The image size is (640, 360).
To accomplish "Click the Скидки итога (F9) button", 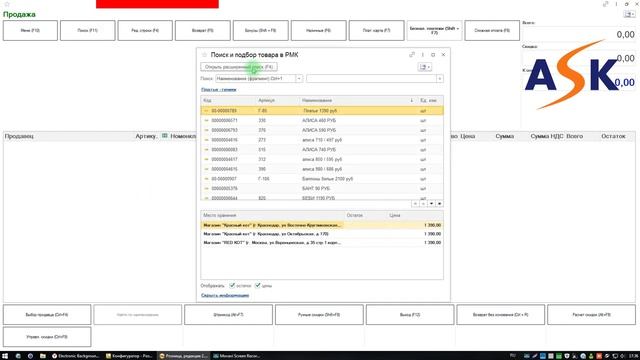I will pos(492,31).
